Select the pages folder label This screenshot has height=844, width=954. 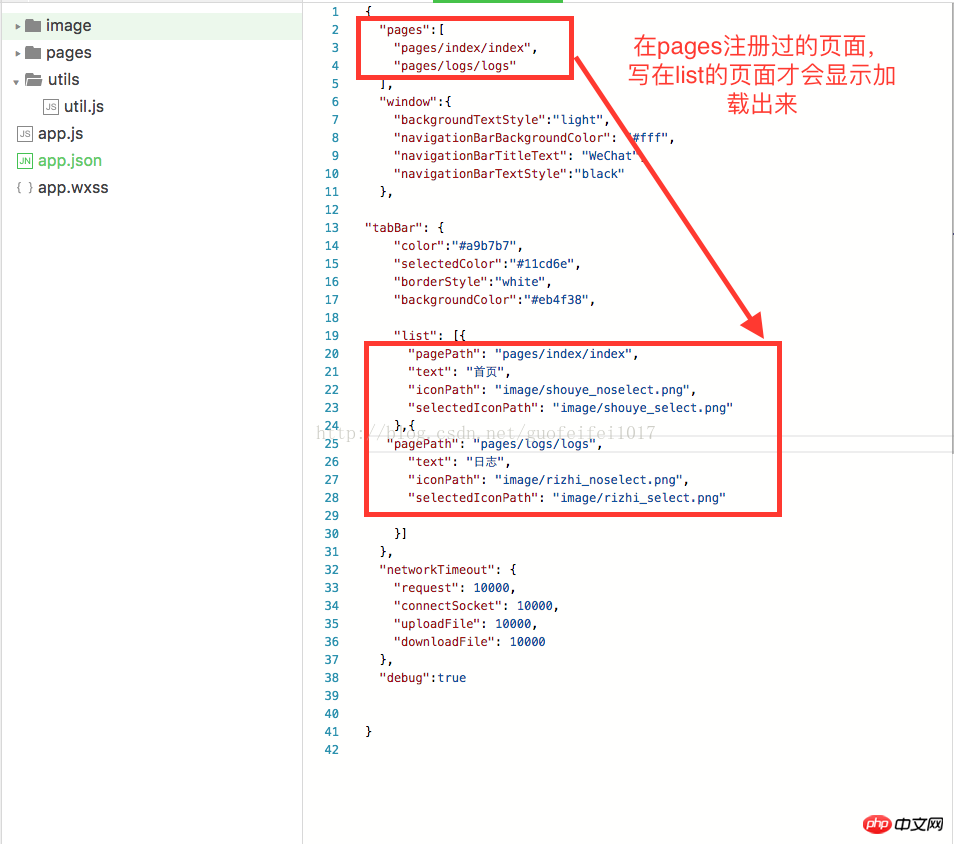tap(69, 53)
